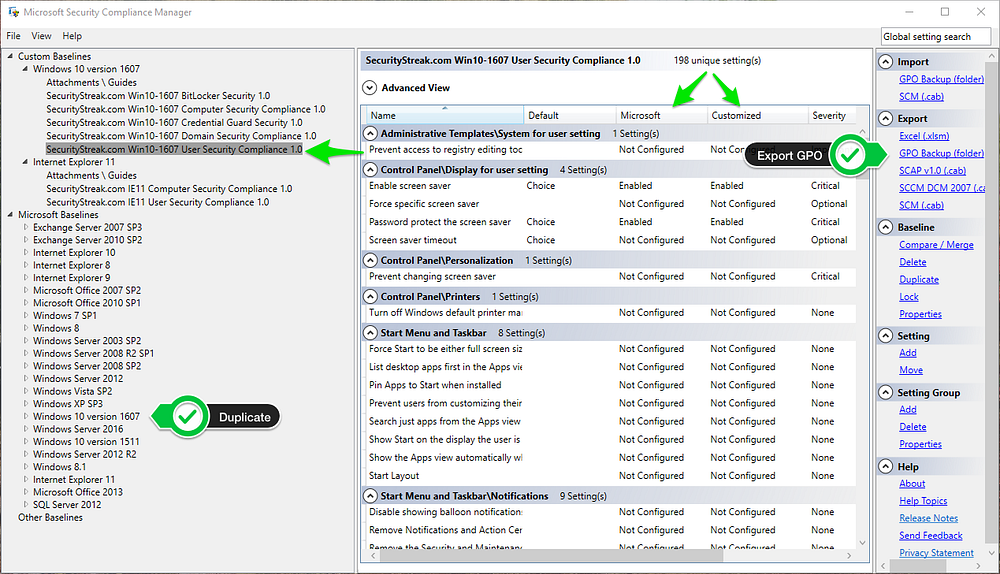Open the File menu
Image resolution: width=1000 pixels, height=574 pixels.
[13, 36]
